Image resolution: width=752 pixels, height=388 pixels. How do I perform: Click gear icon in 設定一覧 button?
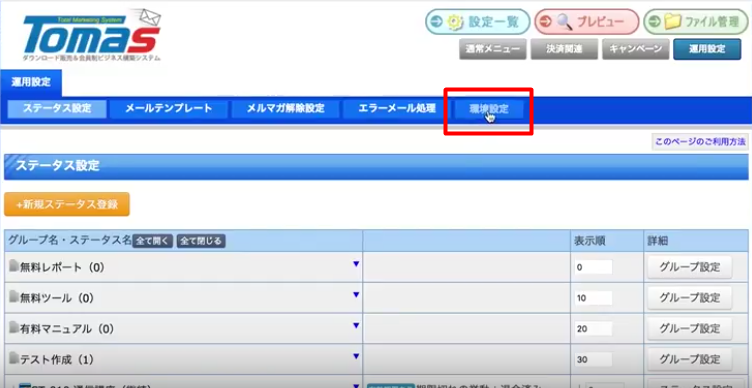point(456,22)
